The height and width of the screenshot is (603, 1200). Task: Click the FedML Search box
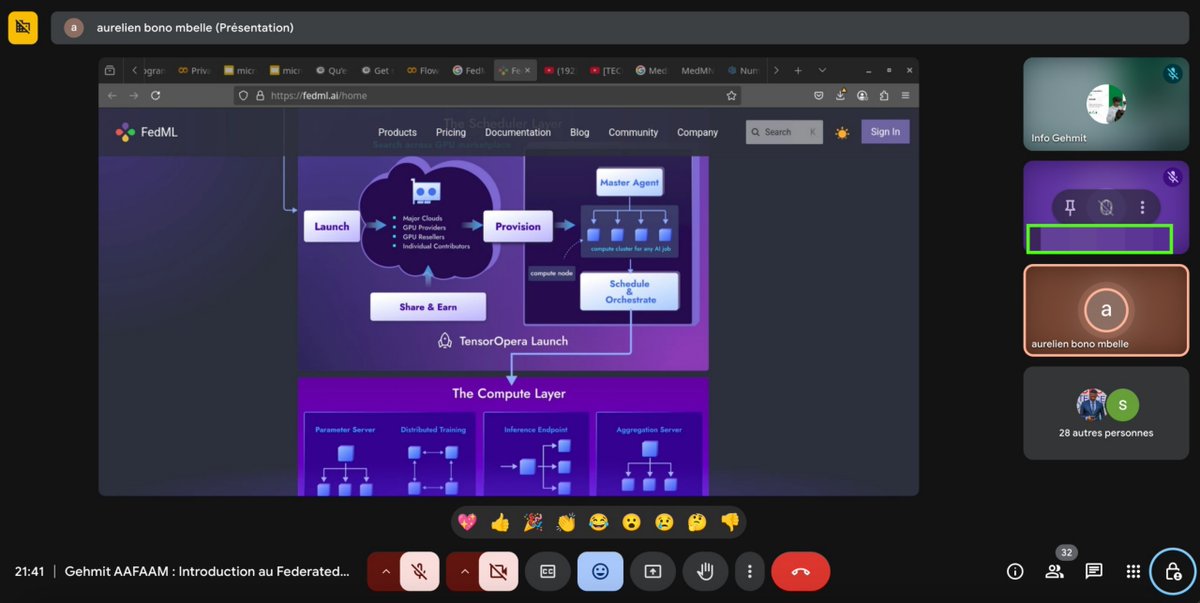pos(784,132)
